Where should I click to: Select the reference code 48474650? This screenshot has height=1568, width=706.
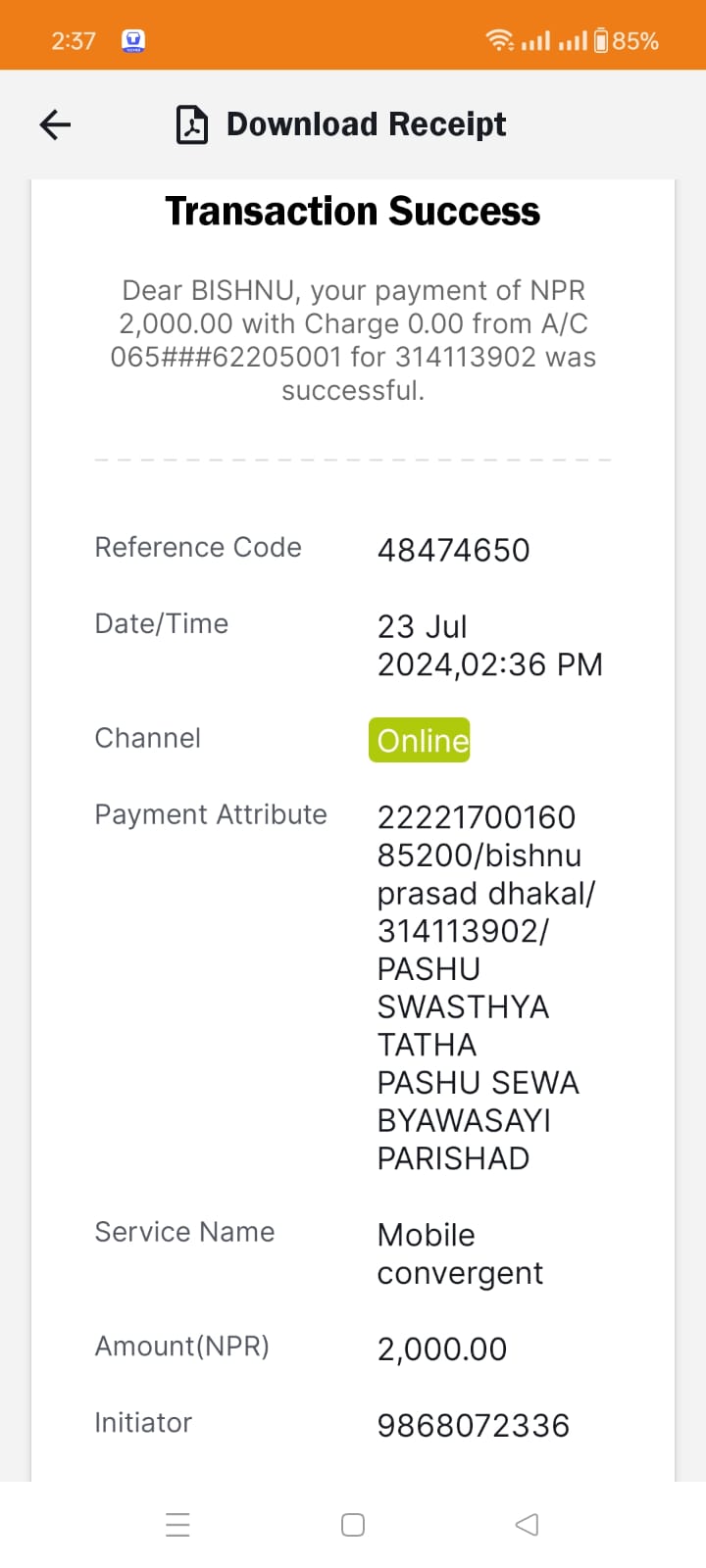[x=453, y=550]
